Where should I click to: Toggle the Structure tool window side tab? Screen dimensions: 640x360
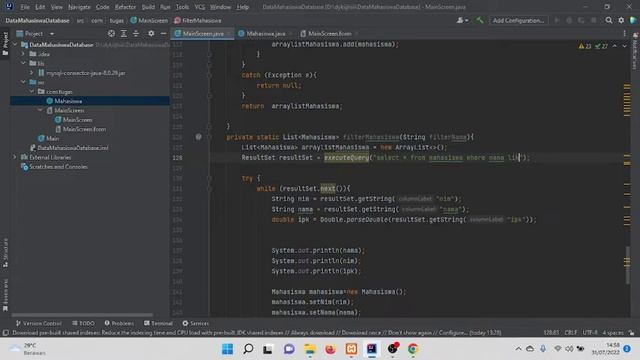[x=5, y=252]
